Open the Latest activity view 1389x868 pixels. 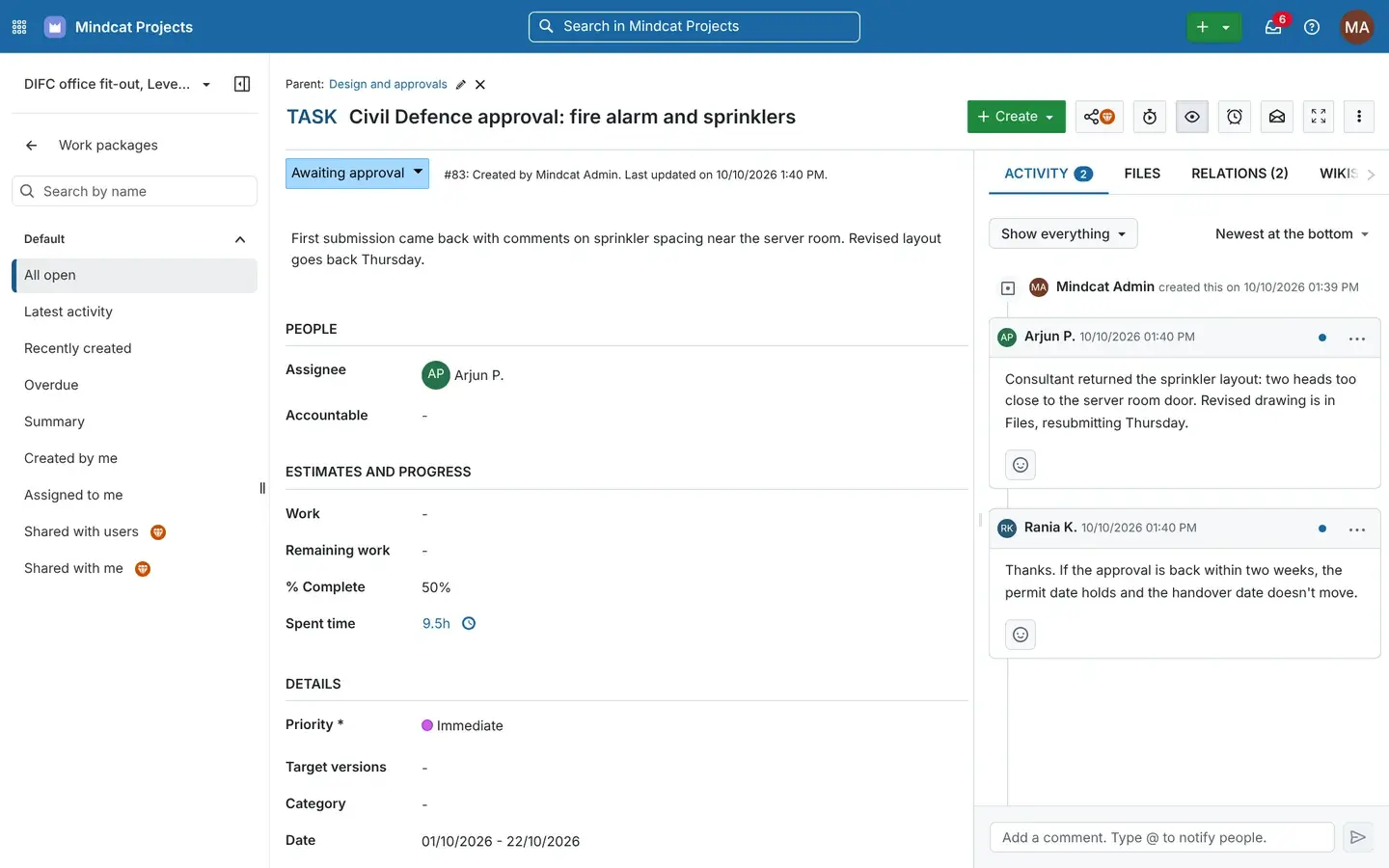[135, 312]
